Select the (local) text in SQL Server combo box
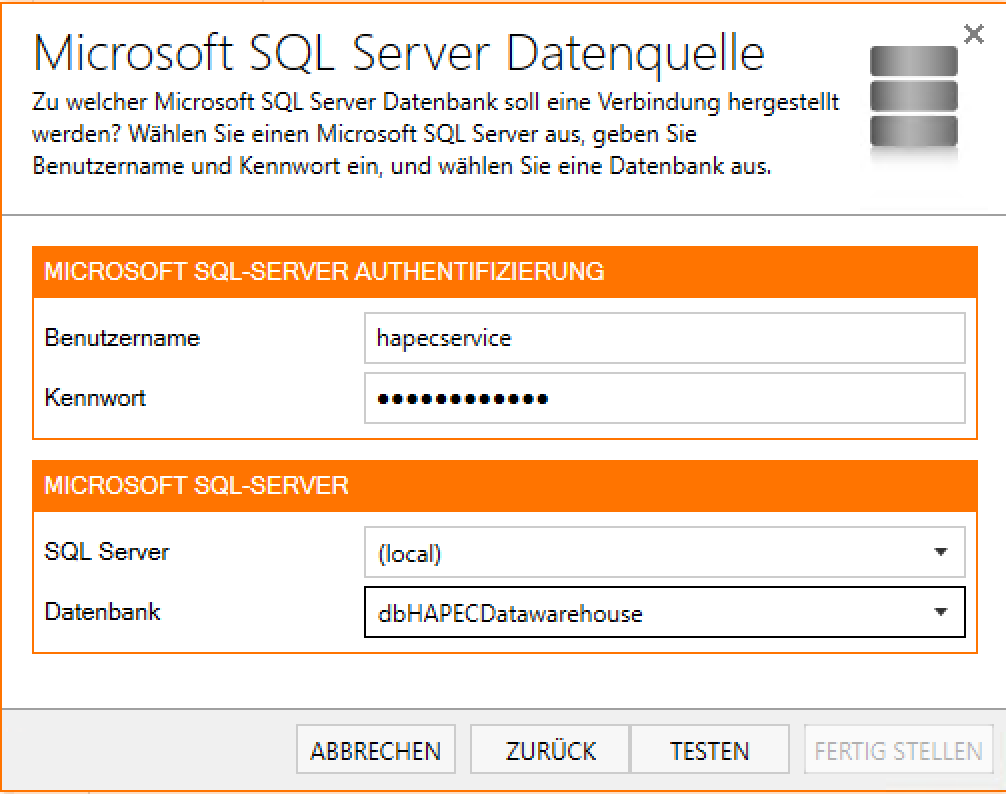The height and width of the screenshot is (794, 1006). [410, 553]
